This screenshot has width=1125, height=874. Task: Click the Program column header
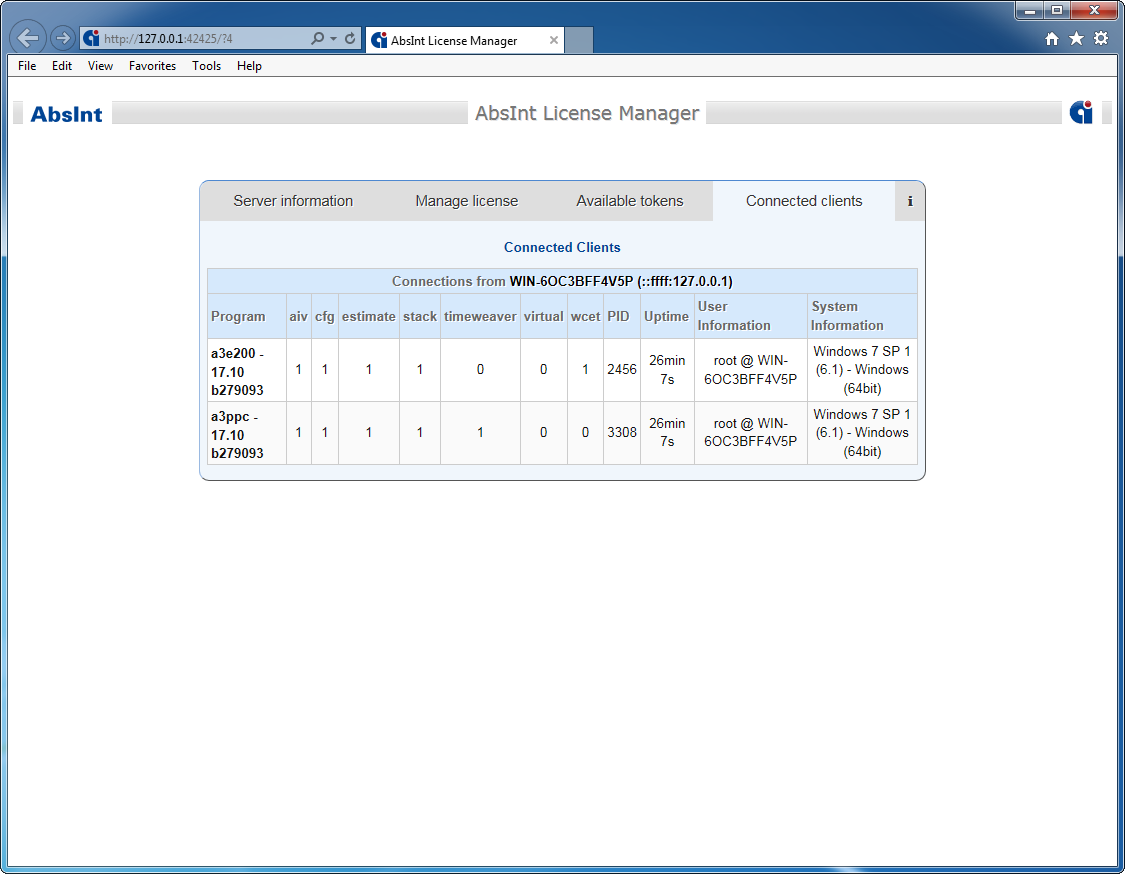coord(247,316)
